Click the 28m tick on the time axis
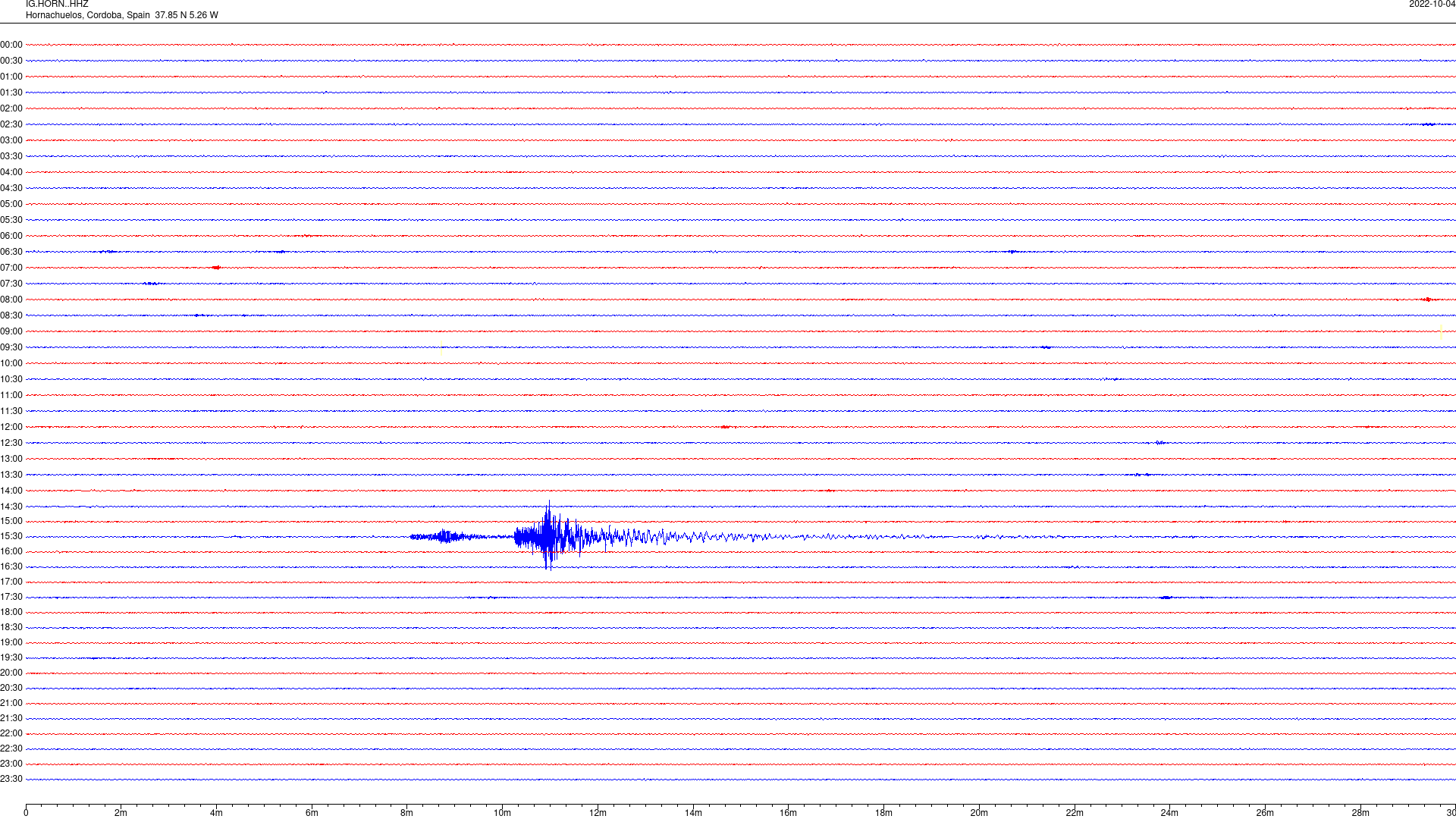The width and height of the screenshot is (1456, 819). [1360, 813]
